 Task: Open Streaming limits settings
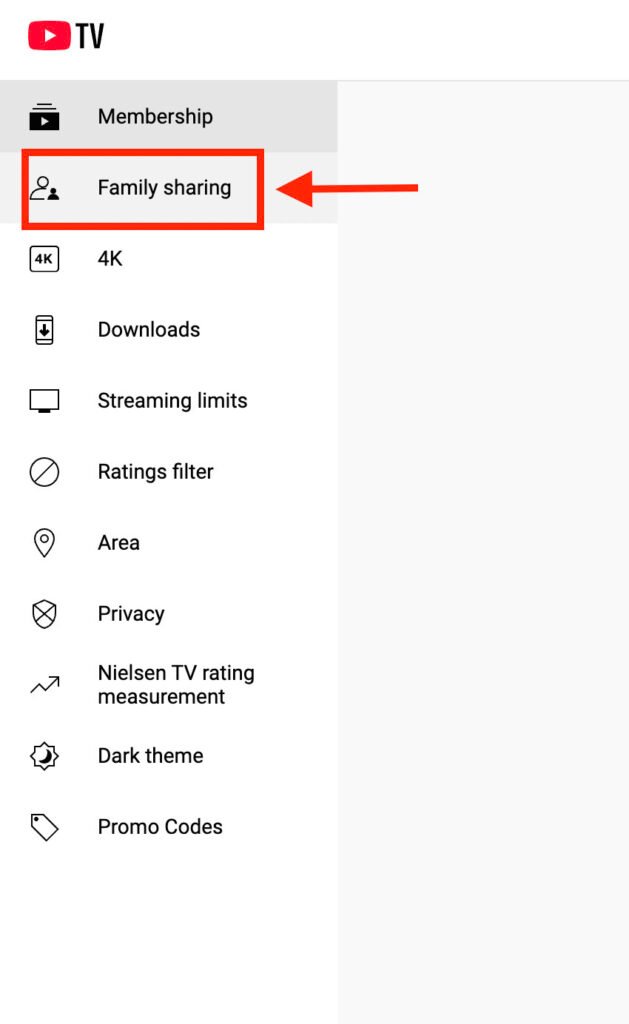pyautogui.click(x=172, y=401)
